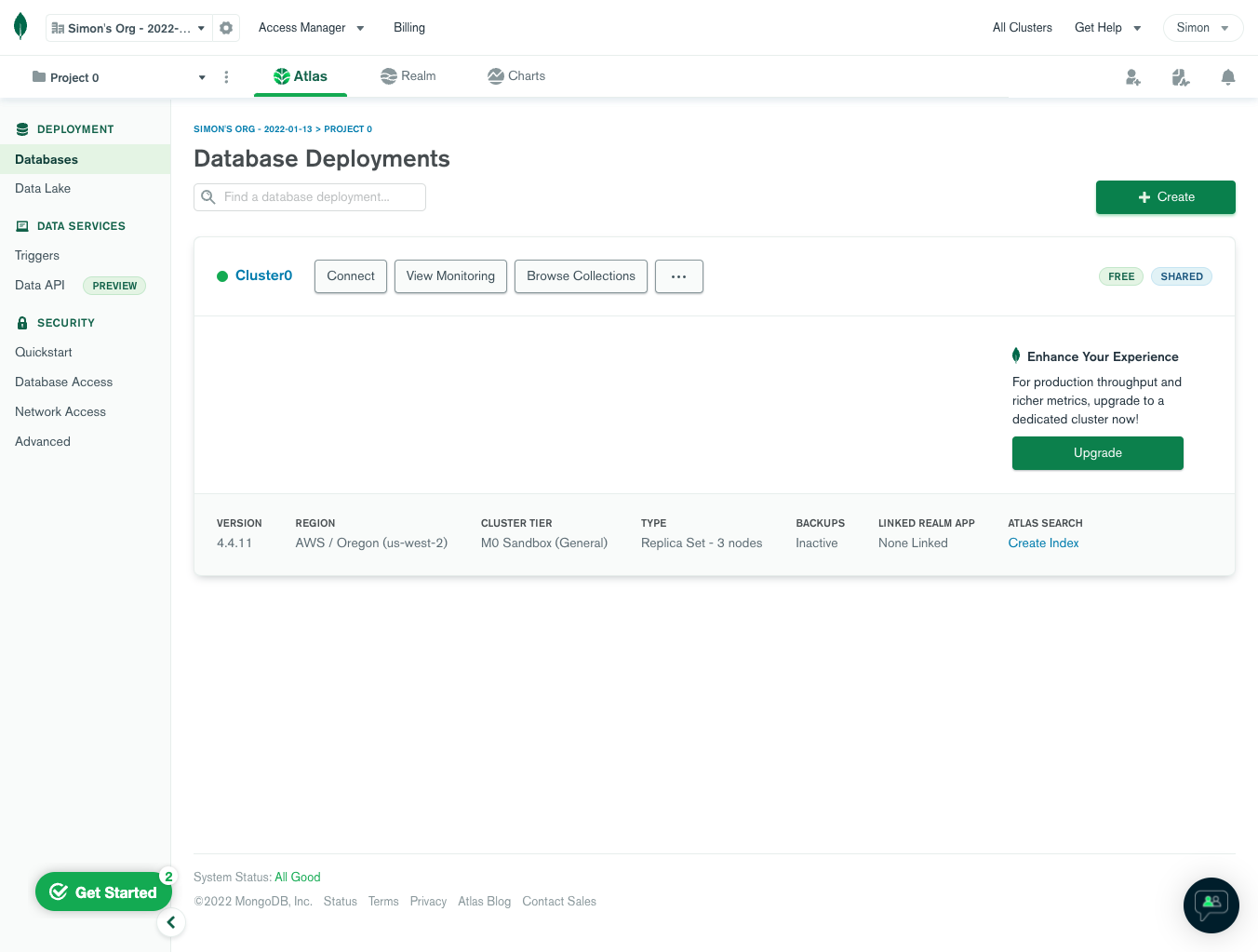
Task: Click the M0 Sandbox (General) tier text
Action: click(x=544, y=543)
